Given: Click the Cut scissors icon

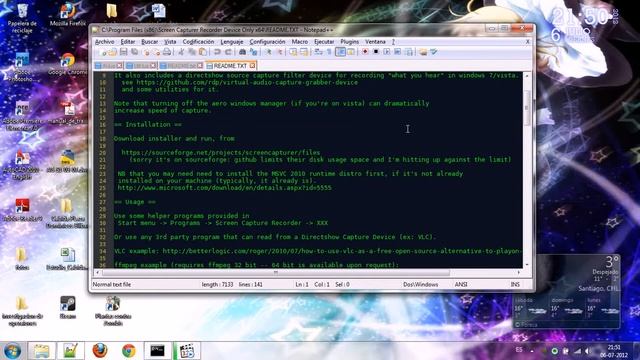Looking at the screenshot, I should click(x=182, y=52).
